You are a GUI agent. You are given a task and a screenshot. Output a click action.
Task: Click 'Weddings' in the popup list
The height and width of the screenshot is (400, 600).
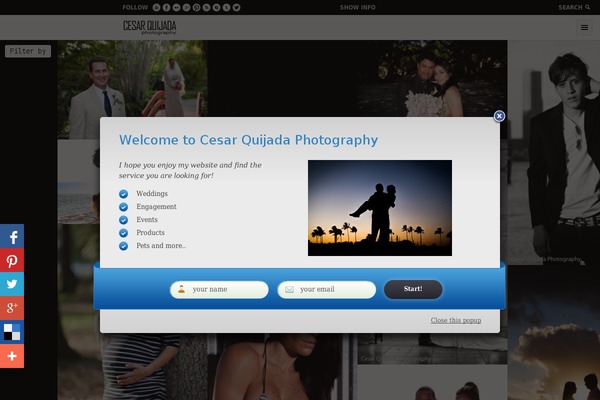(152, 194)
